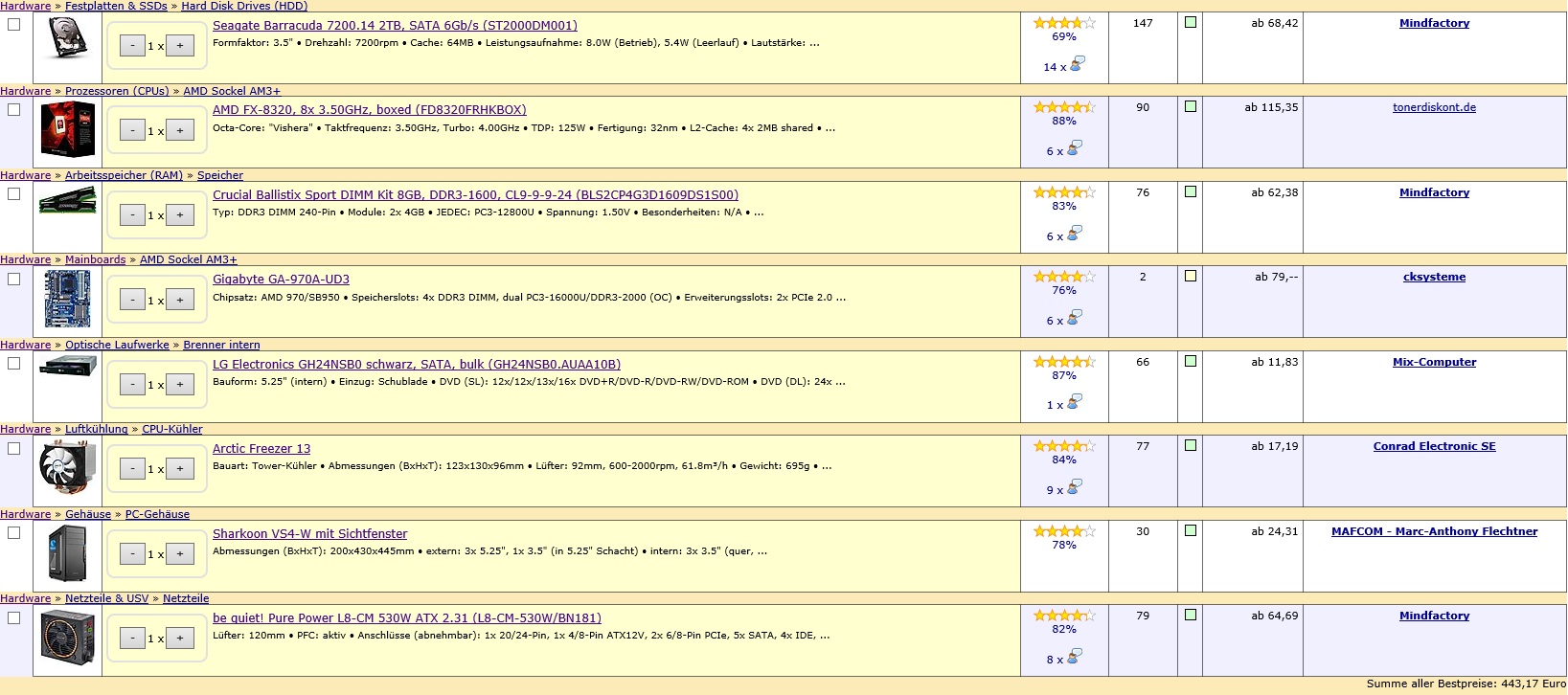Open Arbeitsspeicher (RAM) breadcrumb category
This screenshot has width=1568, height=695.
[x=124, y=175]
